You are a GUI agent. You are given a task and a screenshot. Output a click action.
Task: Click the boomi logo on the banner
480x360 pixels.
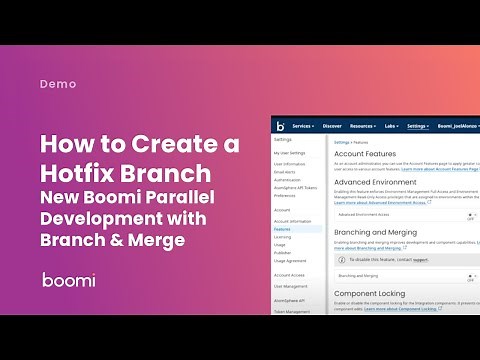69,280
